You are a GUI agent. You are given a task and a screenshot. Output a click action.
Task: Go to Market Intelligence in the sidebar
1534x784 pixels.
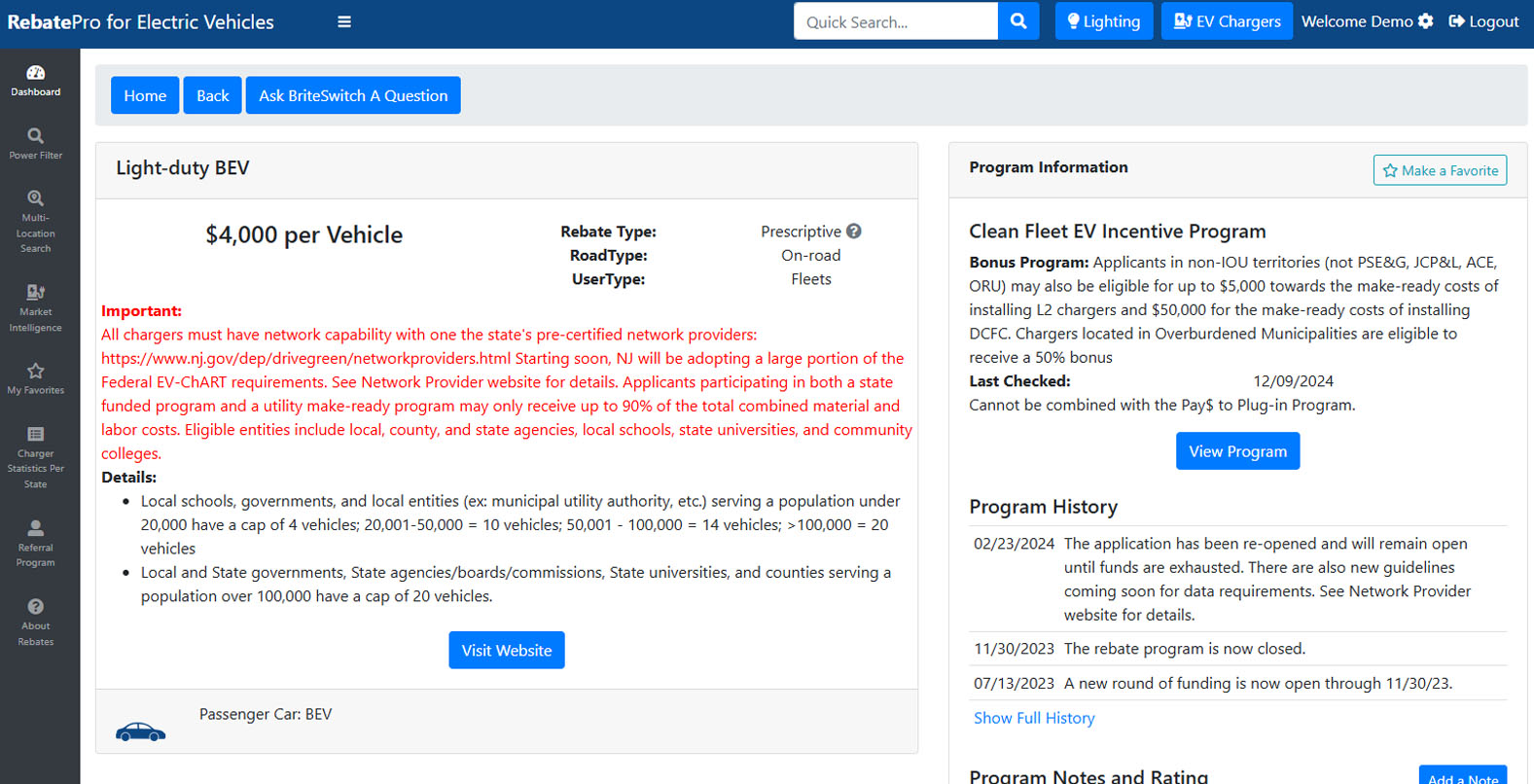click(x=36, y=307)
